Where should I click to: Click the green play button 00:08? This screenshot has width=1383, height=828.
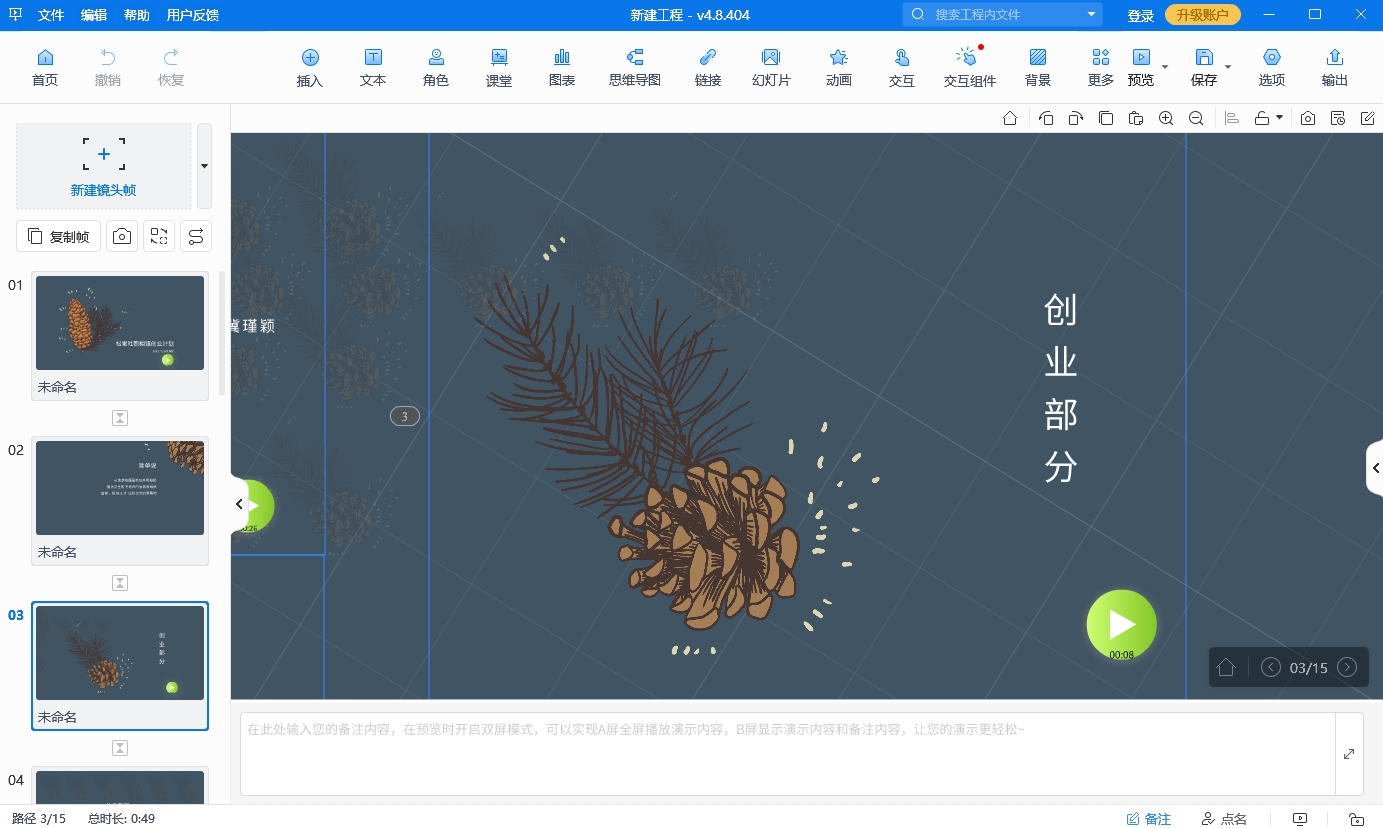click(1122, 624)
